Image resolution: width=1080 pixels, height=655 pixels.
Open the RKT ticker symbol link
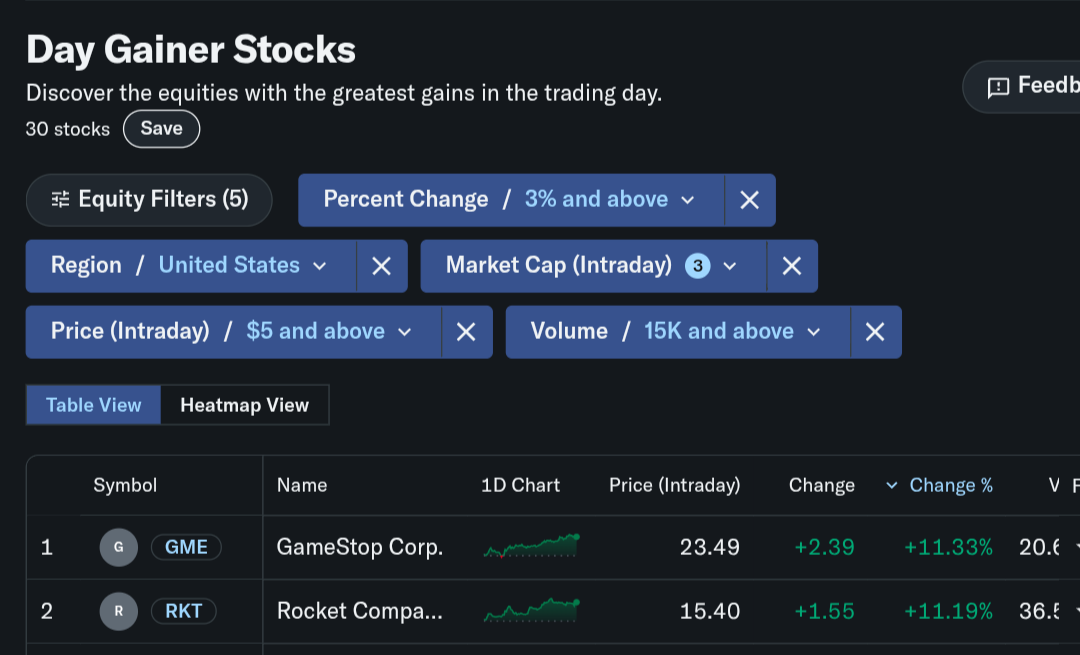(x=184, y=611)
